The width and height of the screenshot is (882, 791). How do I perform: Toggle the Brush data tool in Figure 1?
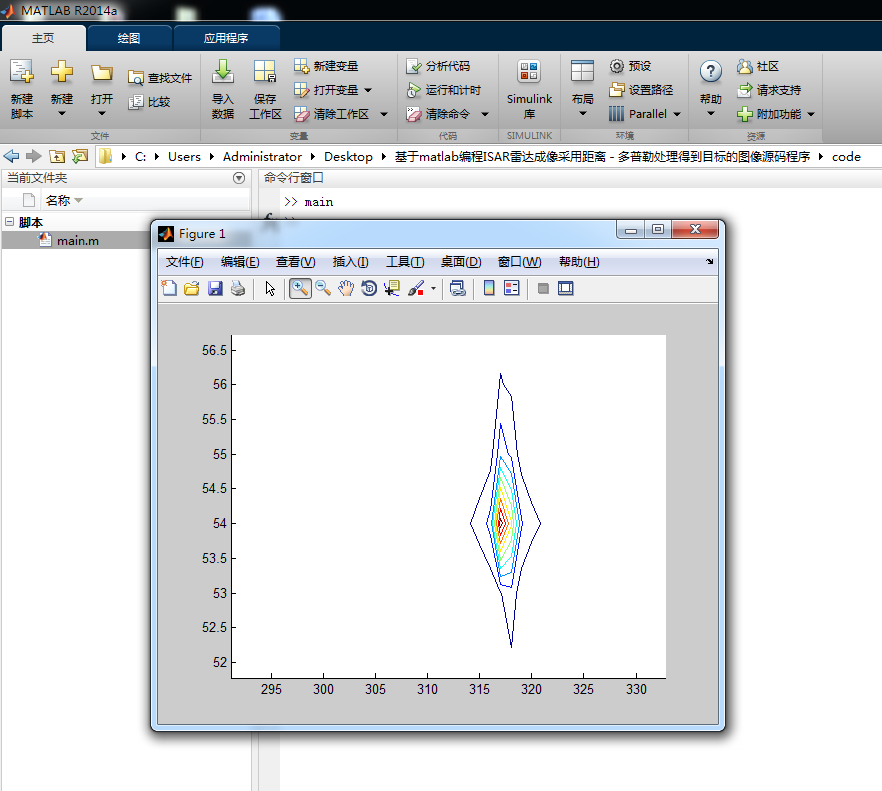pos(416,289)
